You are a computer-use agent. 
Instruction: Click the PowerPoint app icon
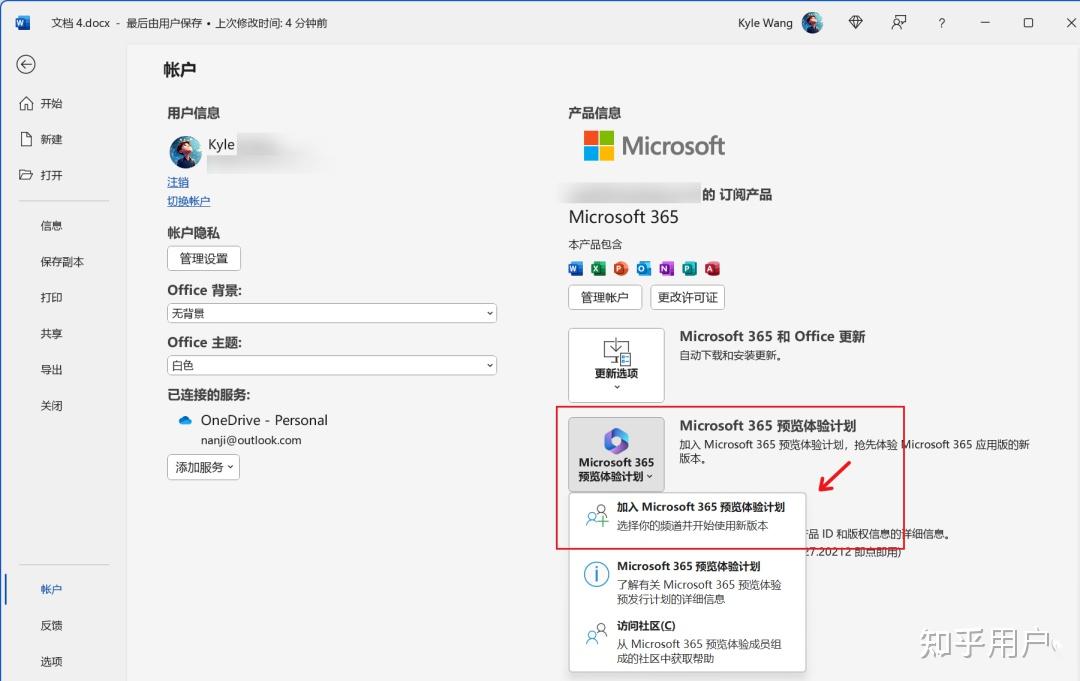point(621,269)
